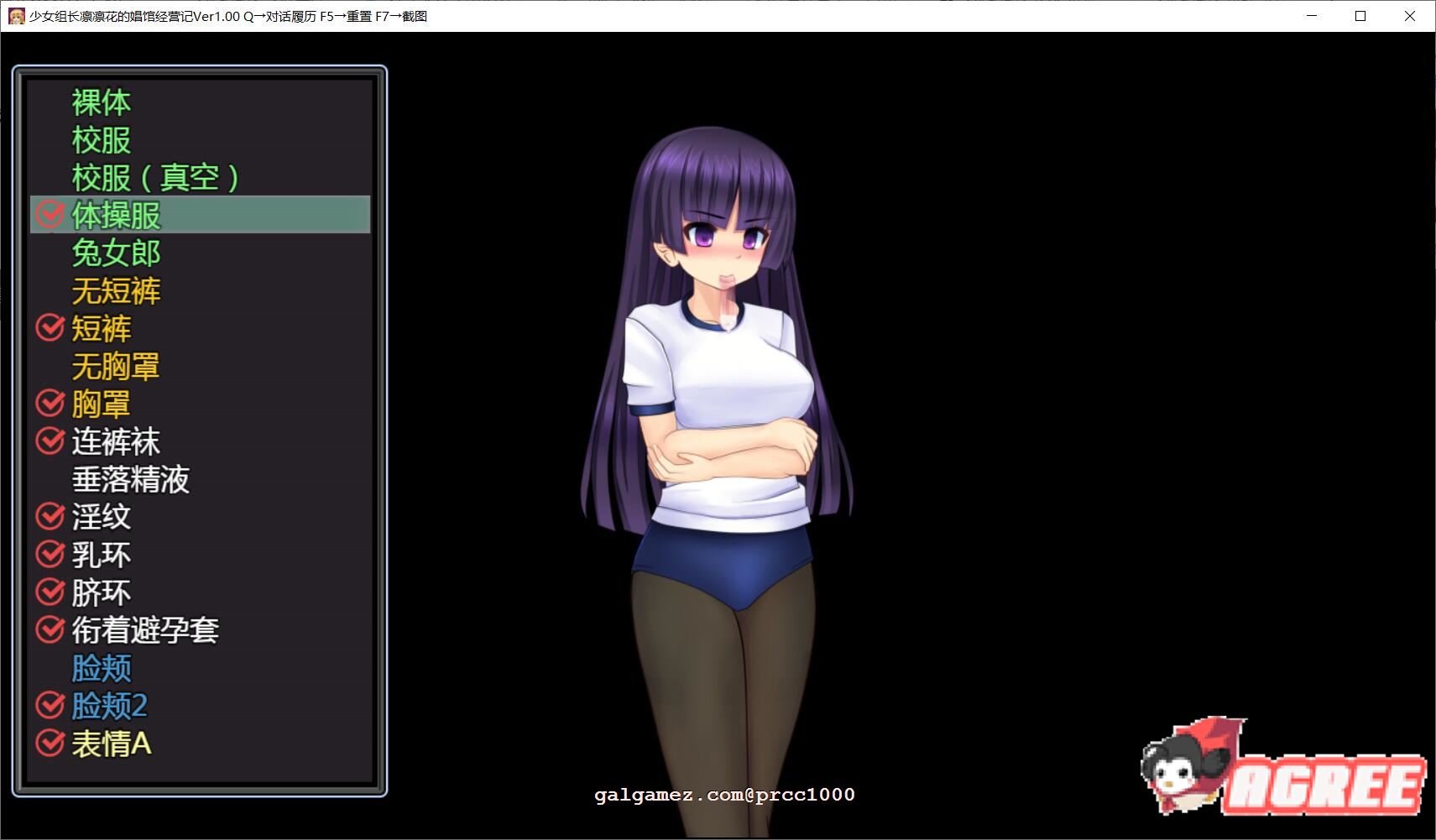Select the 兔女郎 outfit option
The width and height of the screenshot is (1436, 840).
[116, 253]
